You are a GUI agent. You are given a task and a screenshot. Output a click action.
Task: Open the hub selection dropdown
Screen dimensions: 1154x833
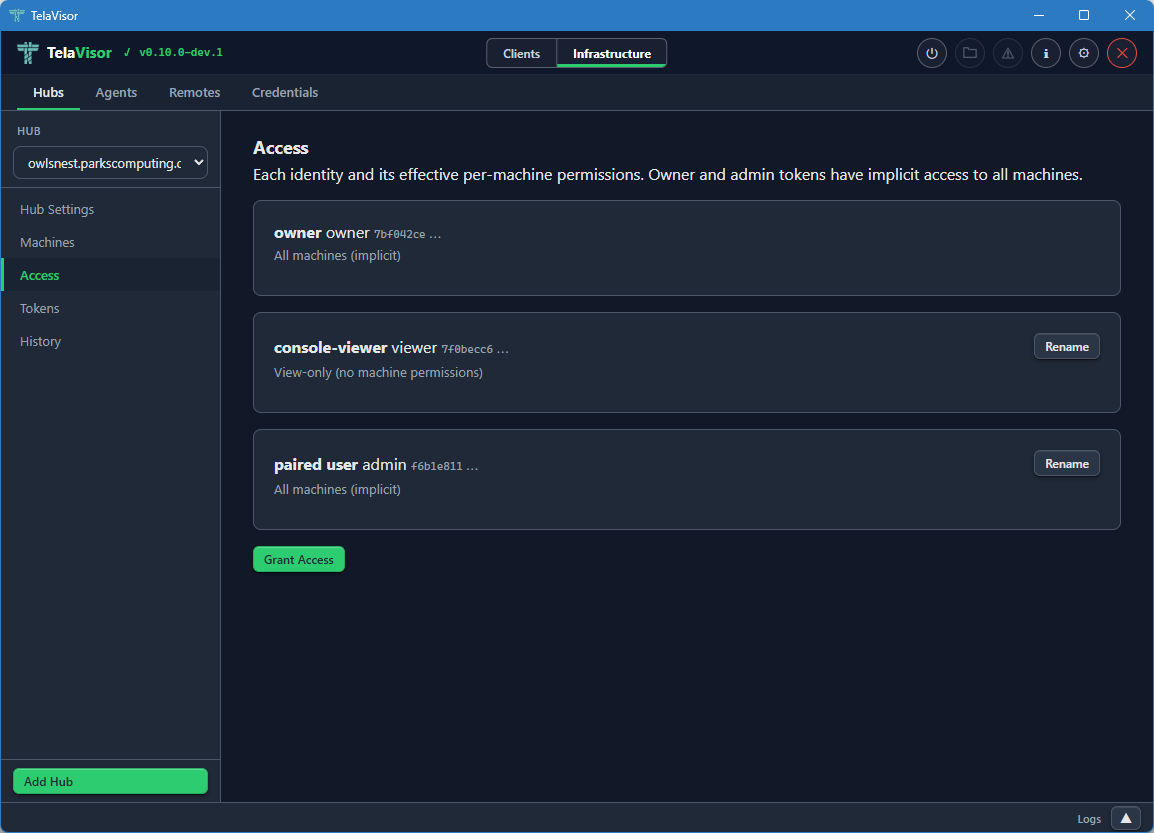(110, 163)
